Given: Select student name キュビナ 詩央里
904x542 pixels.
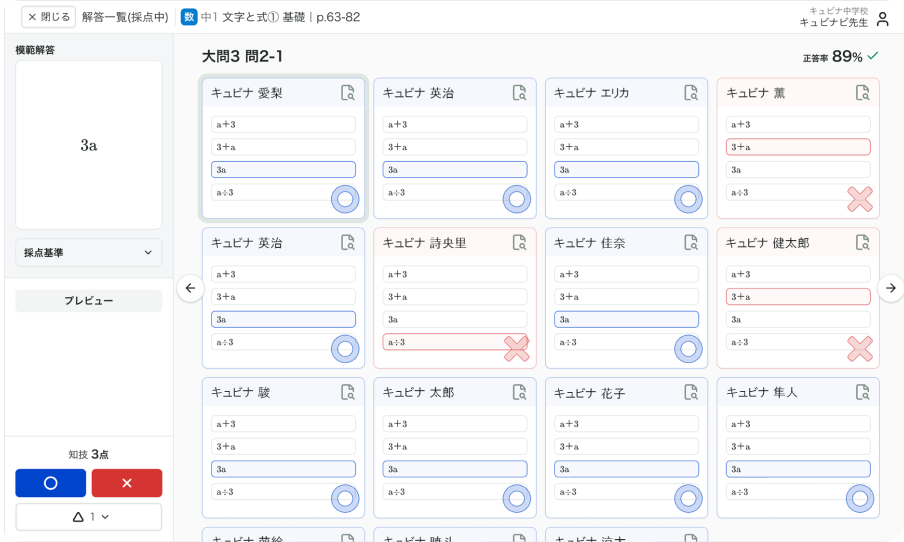Looking at the screenshot, I should pyautogui.click(x=424, y=243).
